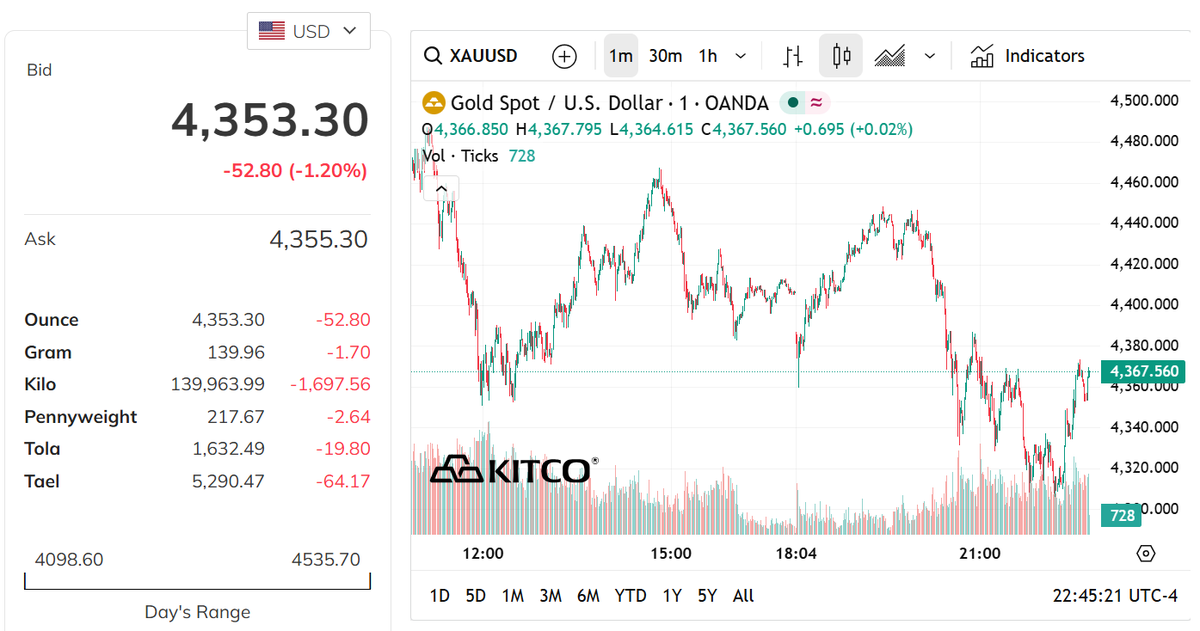
Task: Click the compare/add symbol plus icon
Action: tap(564, 56)
